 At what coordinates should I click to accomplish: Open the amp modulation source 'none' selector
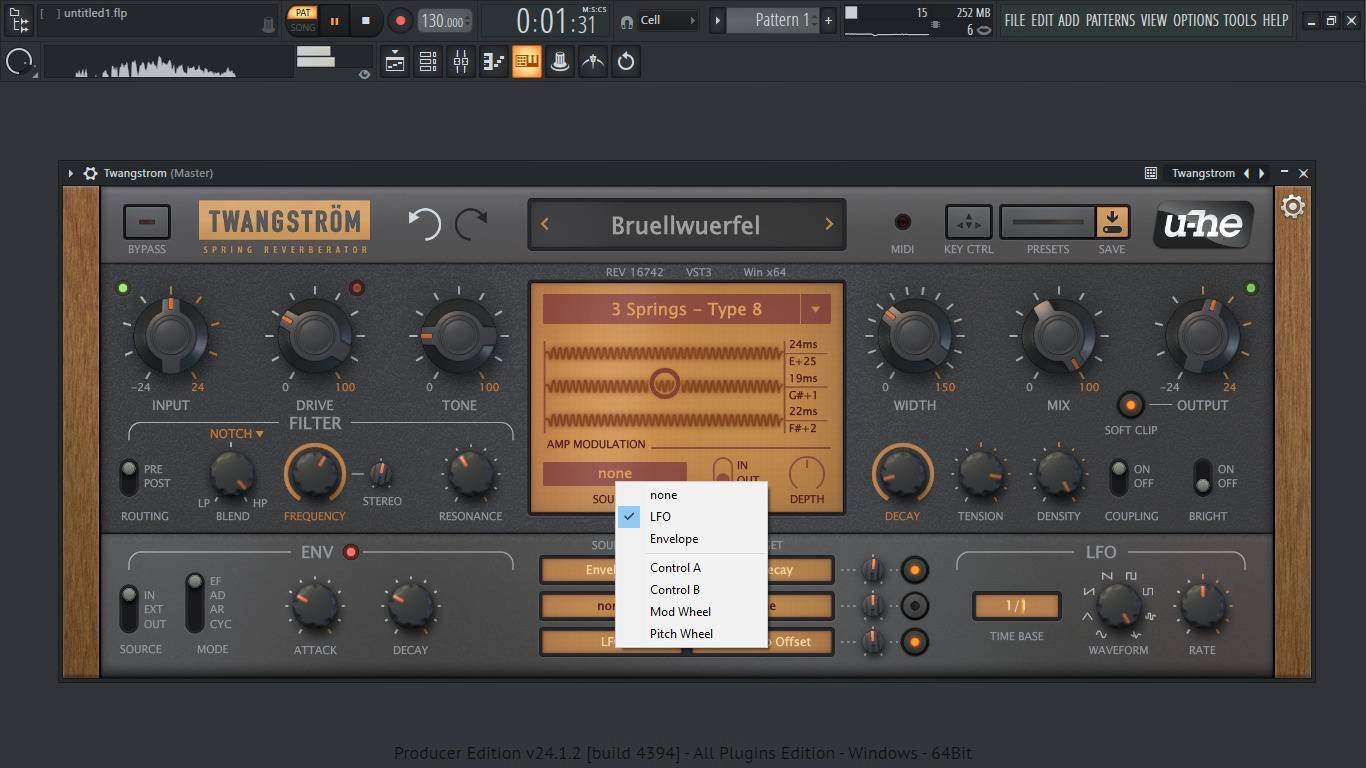pyautogui.click(x=614, y=473)
